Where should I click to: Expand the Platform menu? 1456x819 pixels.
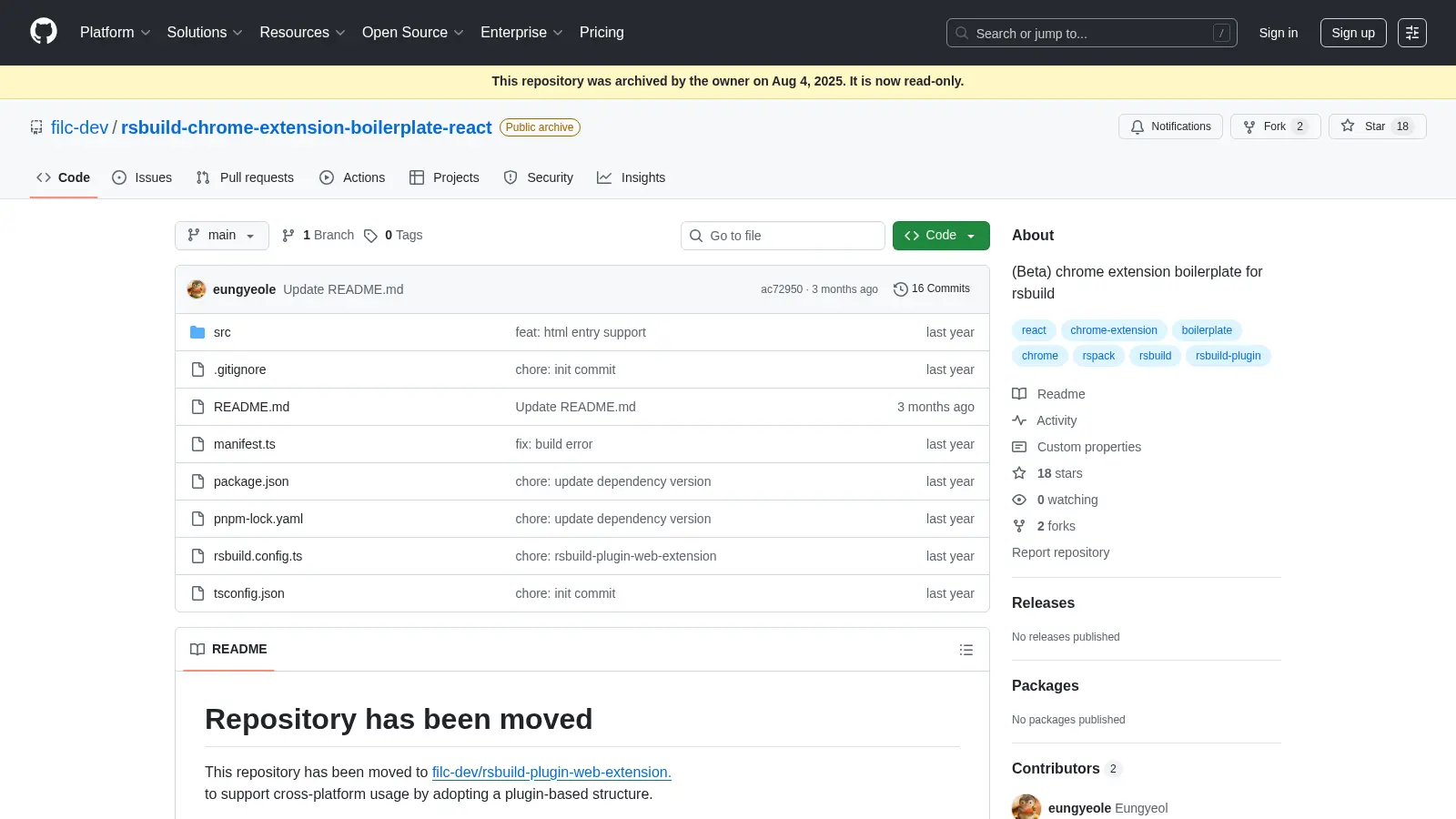[116, 33]
